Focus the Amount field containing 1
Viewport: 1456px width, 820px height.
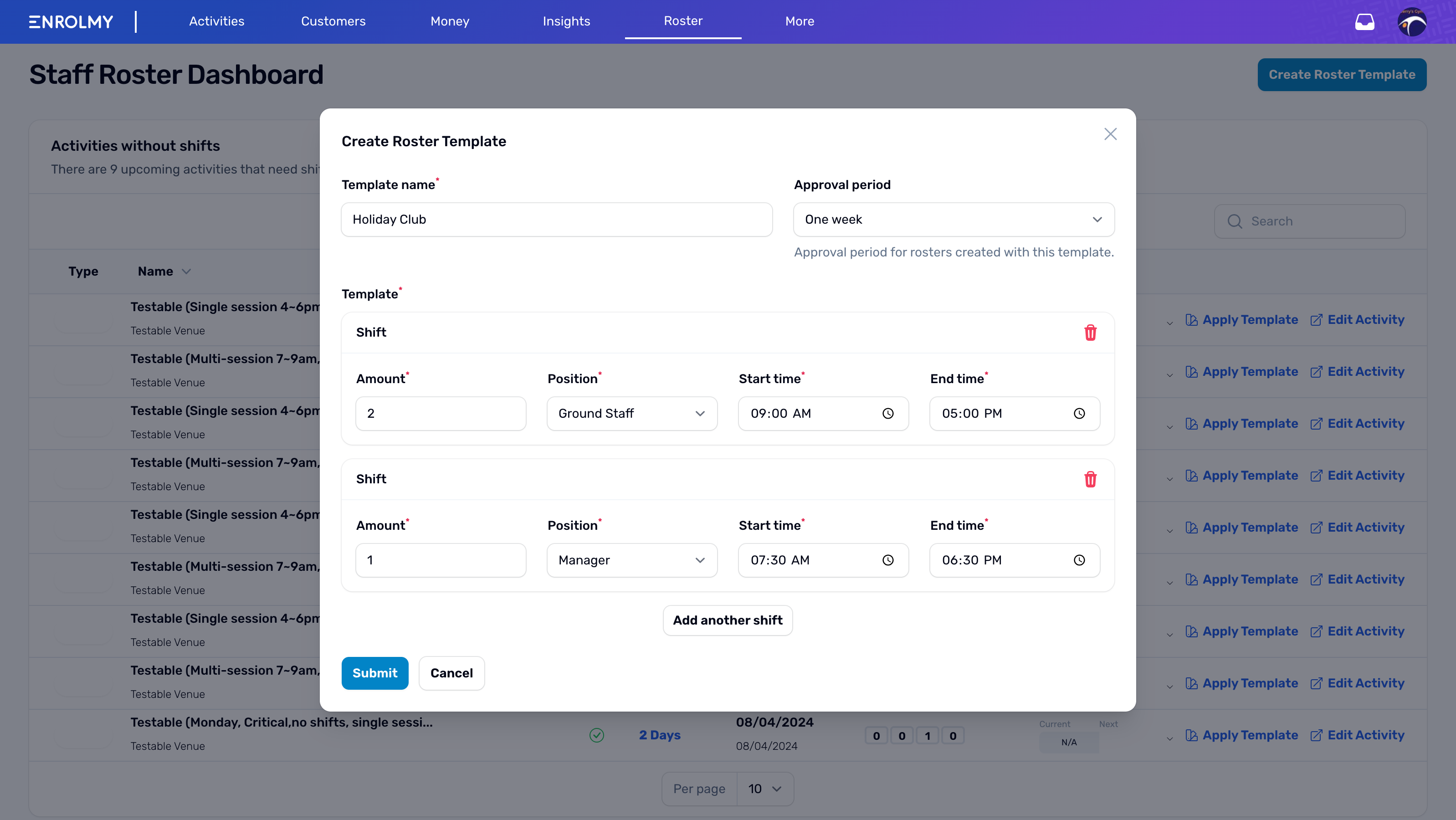441,560
